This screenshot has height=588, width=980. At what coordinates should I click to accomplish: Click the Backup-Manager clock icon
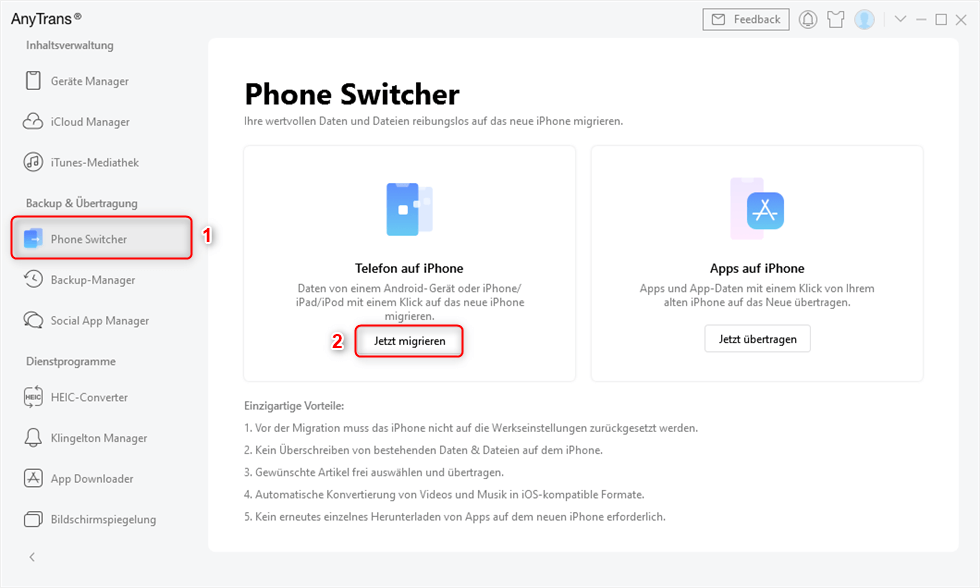pos(33,280)
